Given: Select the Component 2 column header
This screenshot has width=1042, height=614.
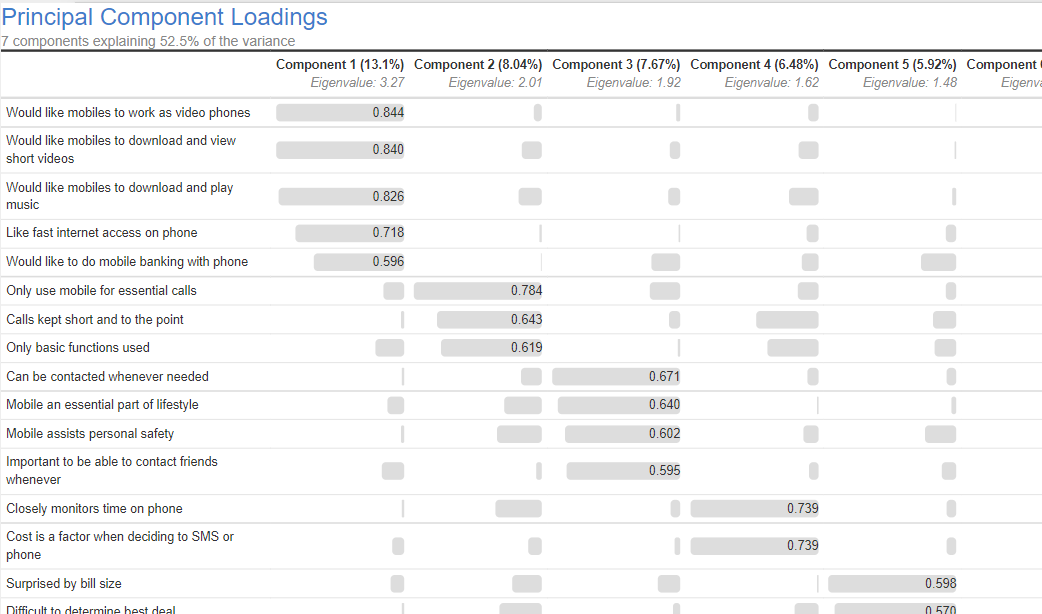Looking at the screenshot, I should (478, 64).
